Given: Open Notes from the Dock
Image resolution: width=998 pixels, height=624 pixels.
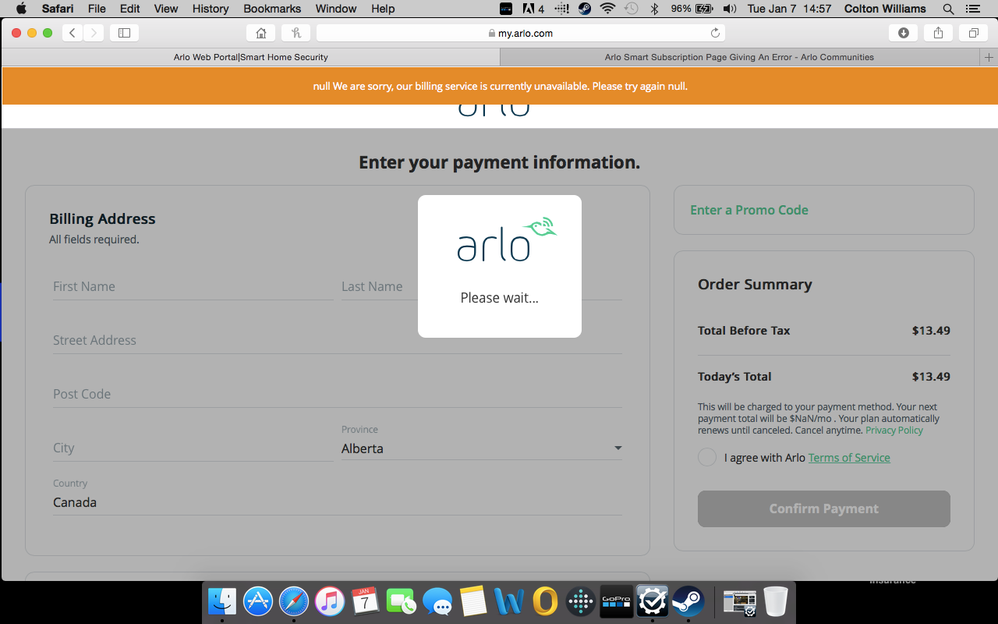Looking at the screenshot, I should (473, 601).
